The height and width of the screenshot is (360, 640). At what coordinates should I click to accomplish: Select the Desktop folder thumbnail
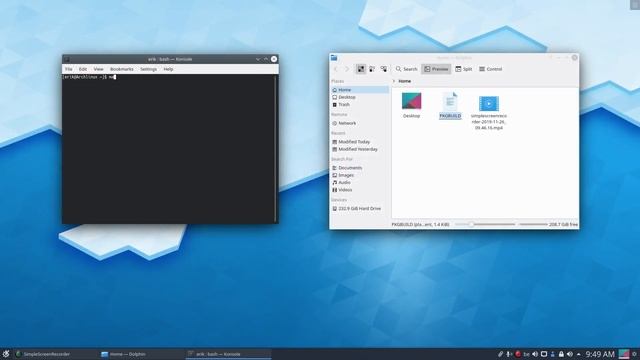[411, 101]
